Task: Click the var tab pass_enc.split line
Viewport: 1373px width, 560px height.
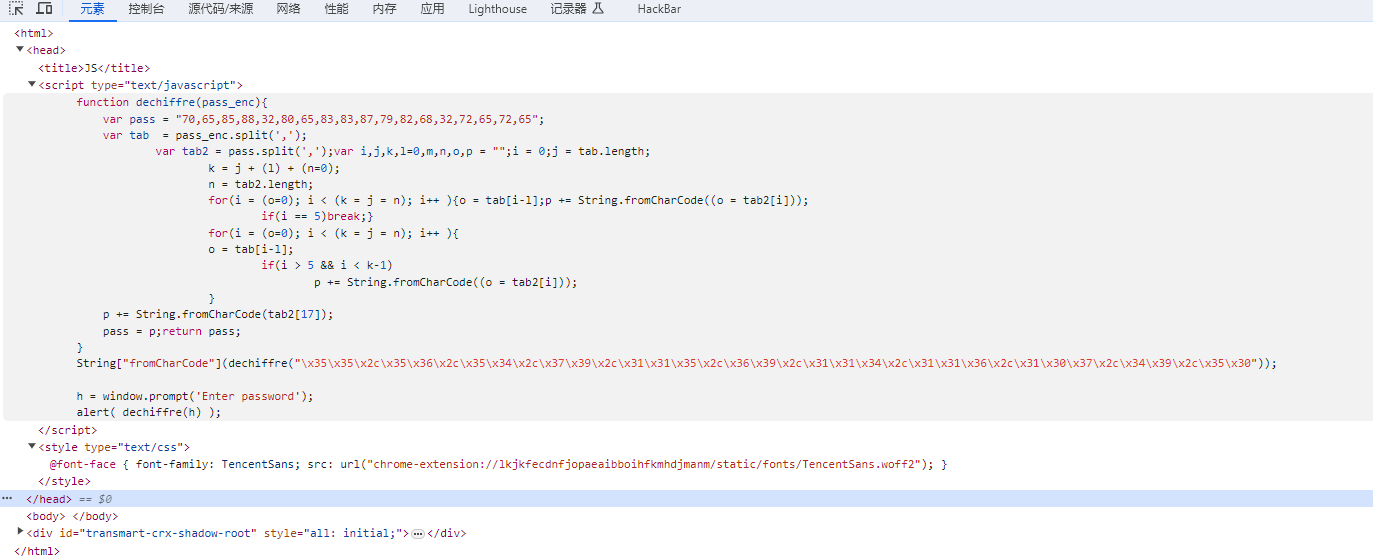Action: click(x=204, y=135)
